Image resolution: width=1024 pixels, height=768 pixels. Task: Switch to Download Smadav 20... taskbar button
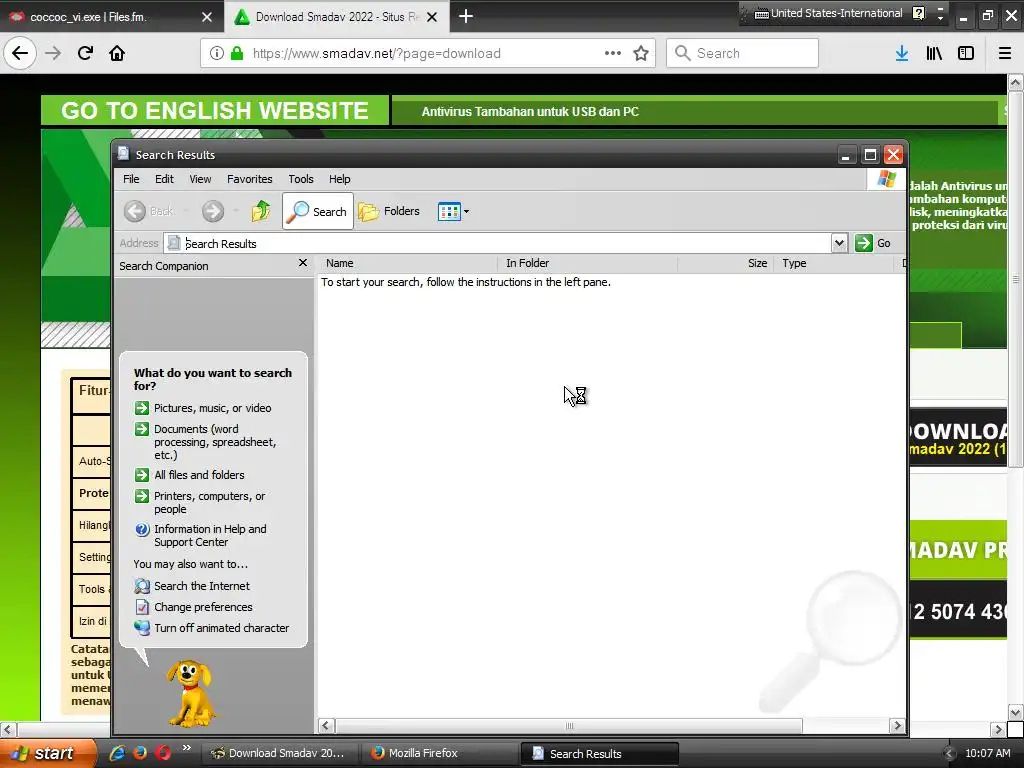pyautogui.click(x=280, y=753)
